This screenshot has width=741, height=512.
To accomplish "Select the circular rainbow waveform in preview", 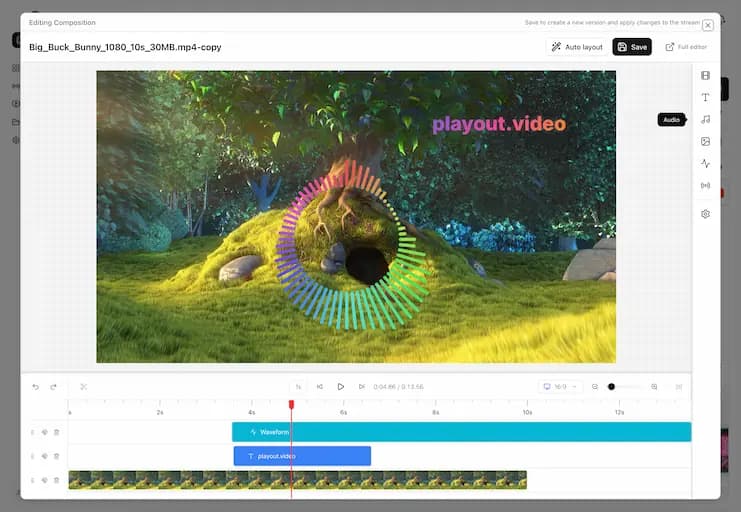I will pyautogui.click(x=353, y=244).
